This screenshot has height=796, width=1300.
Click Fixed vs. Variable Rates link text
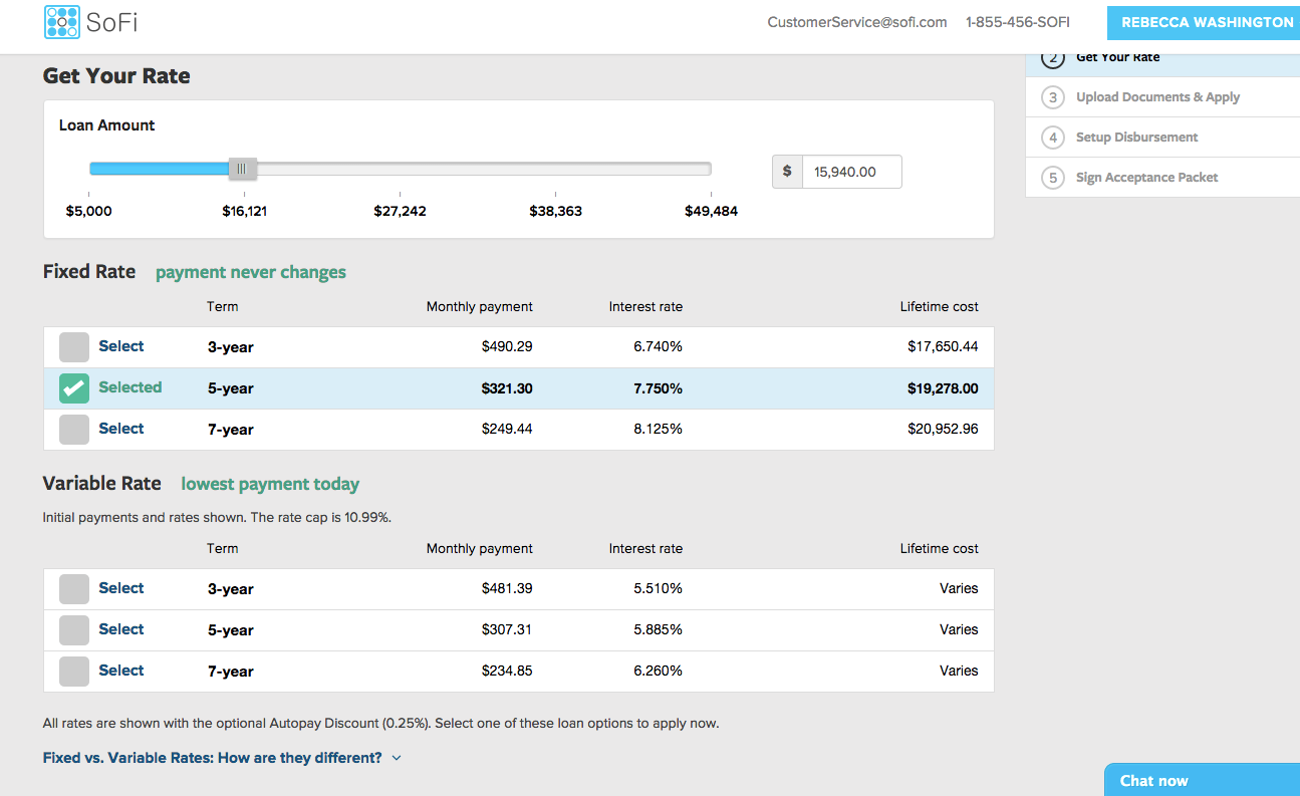[212, 758]
